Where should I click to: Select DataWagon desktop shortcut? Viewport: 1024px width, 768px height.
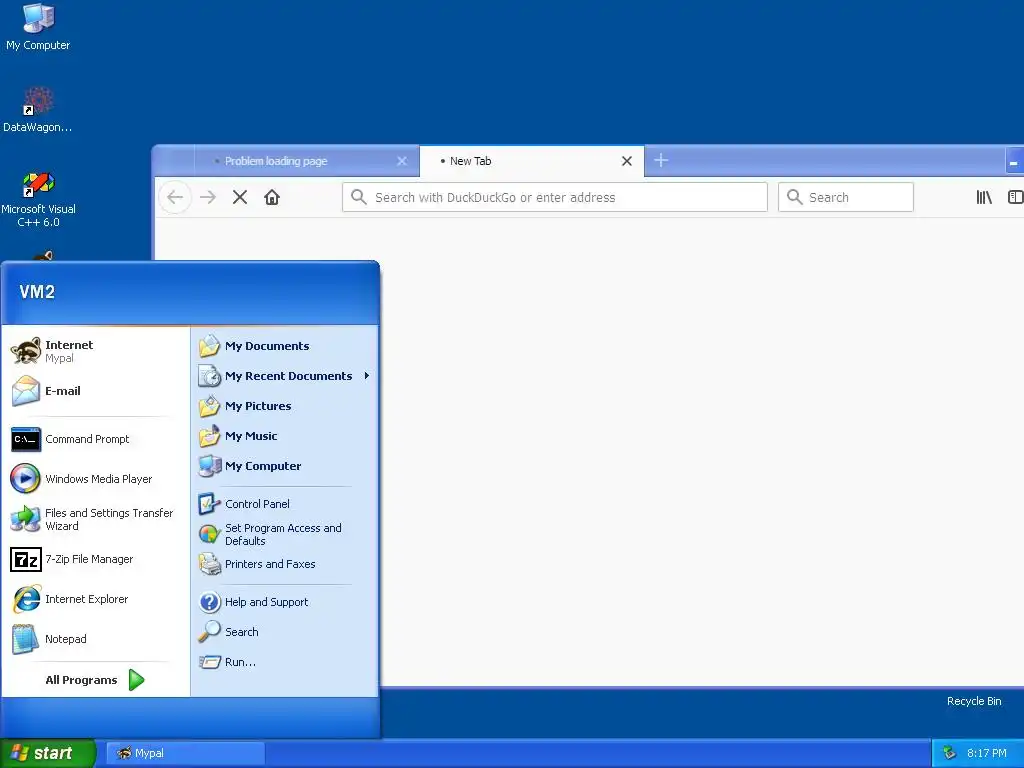pos(38,109)
